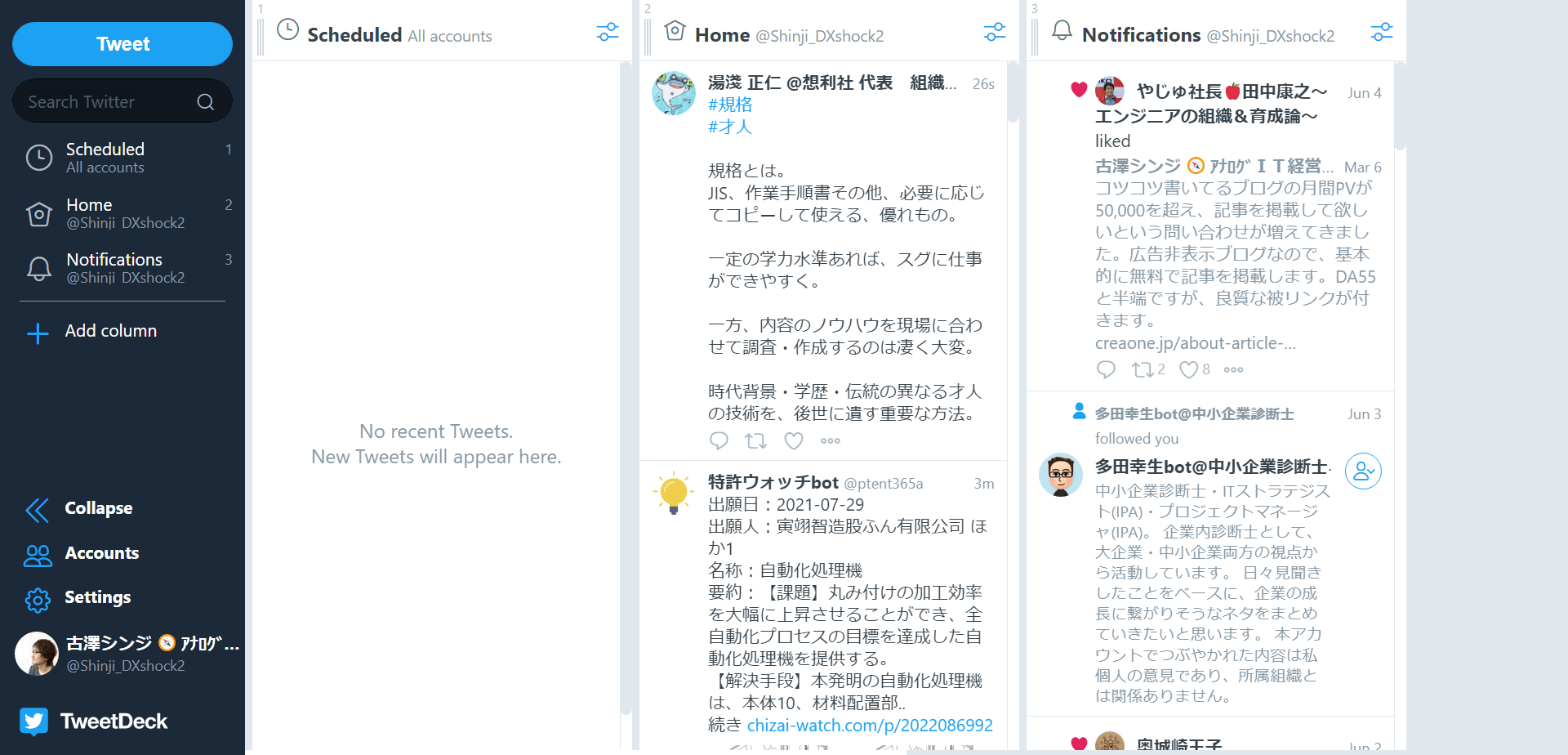
Task: Like the 湯淺 正仁 tweet about 規格
Action: click(x=794, y=441)
